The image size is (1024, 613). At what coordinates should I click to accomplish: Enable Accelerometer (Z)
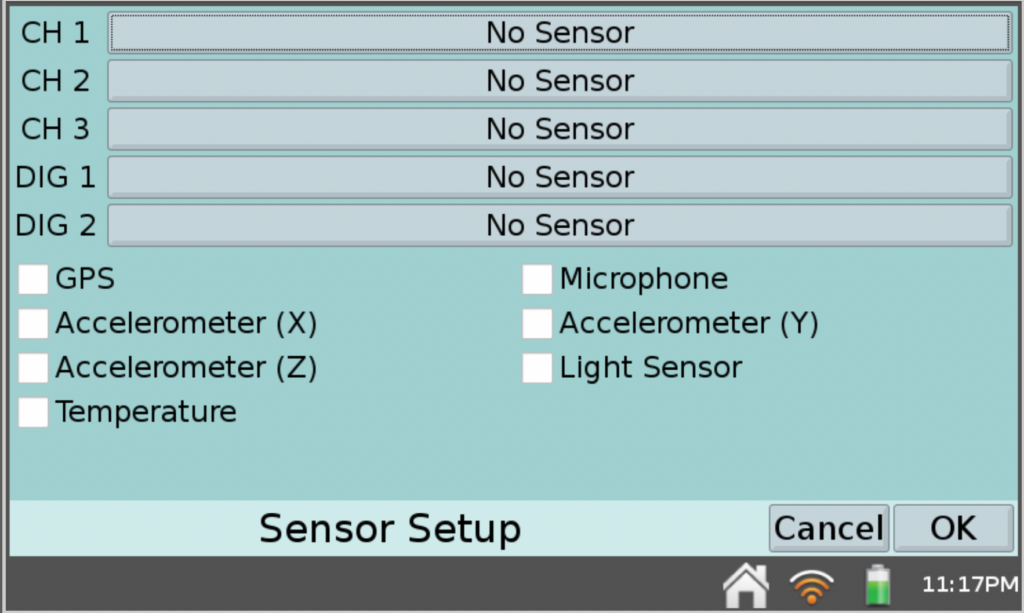click(33, 368)
